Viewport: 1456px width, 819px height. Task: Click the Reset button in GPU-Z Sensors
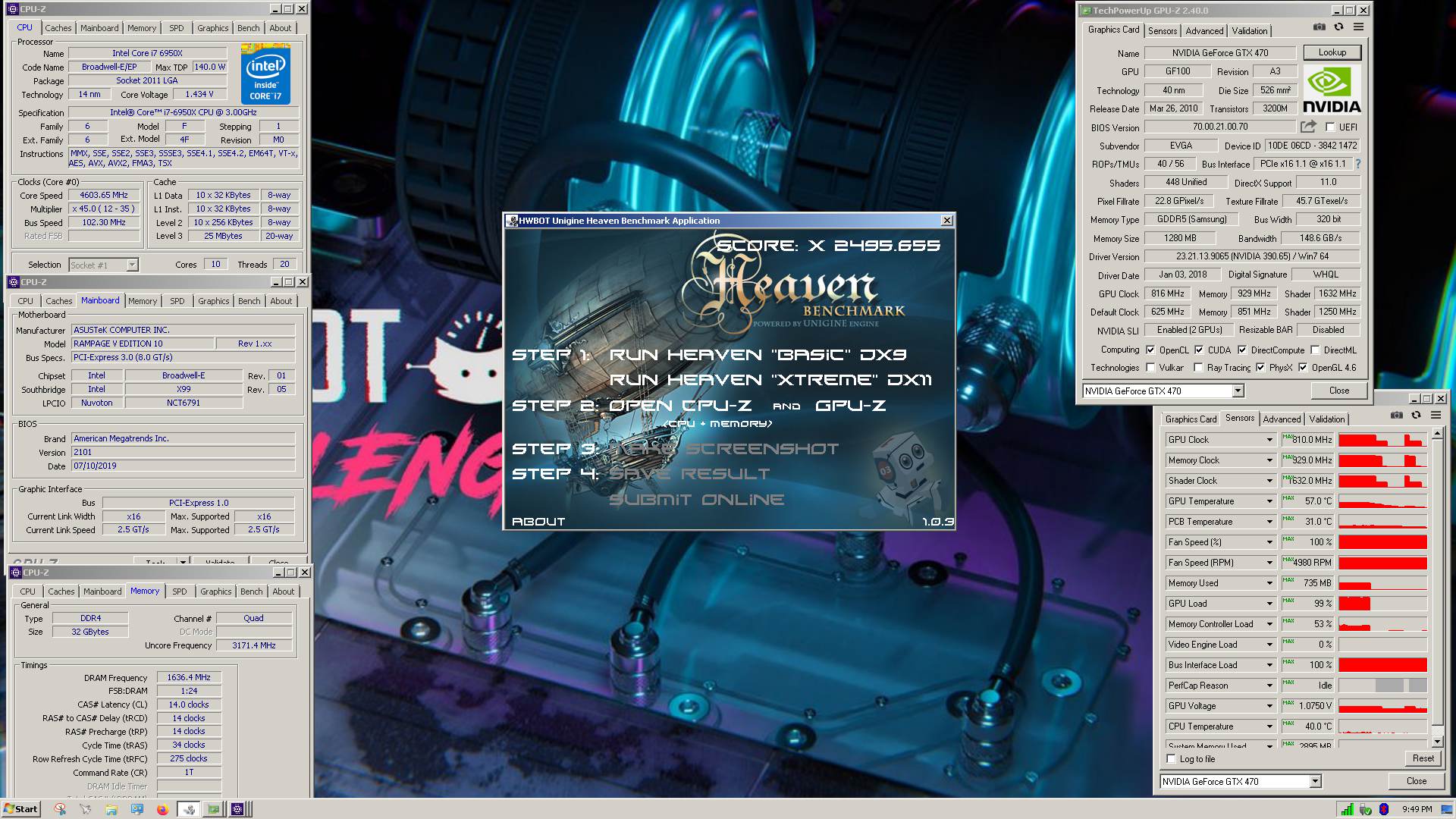(1423, 758)
